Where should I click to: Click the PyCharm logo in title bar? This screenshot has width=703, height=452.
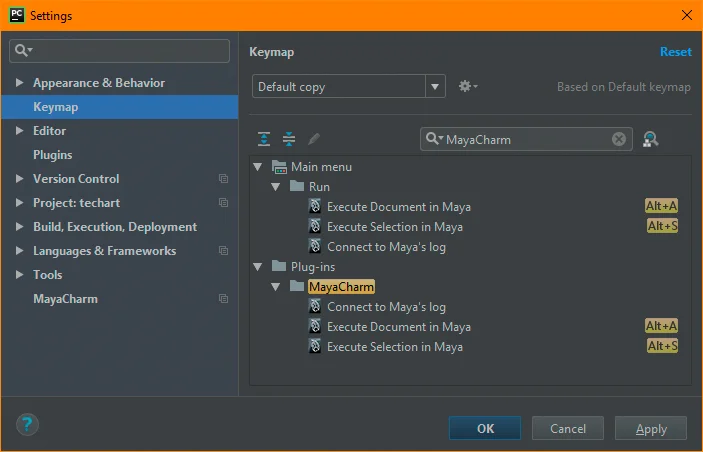tap(17, 15)
